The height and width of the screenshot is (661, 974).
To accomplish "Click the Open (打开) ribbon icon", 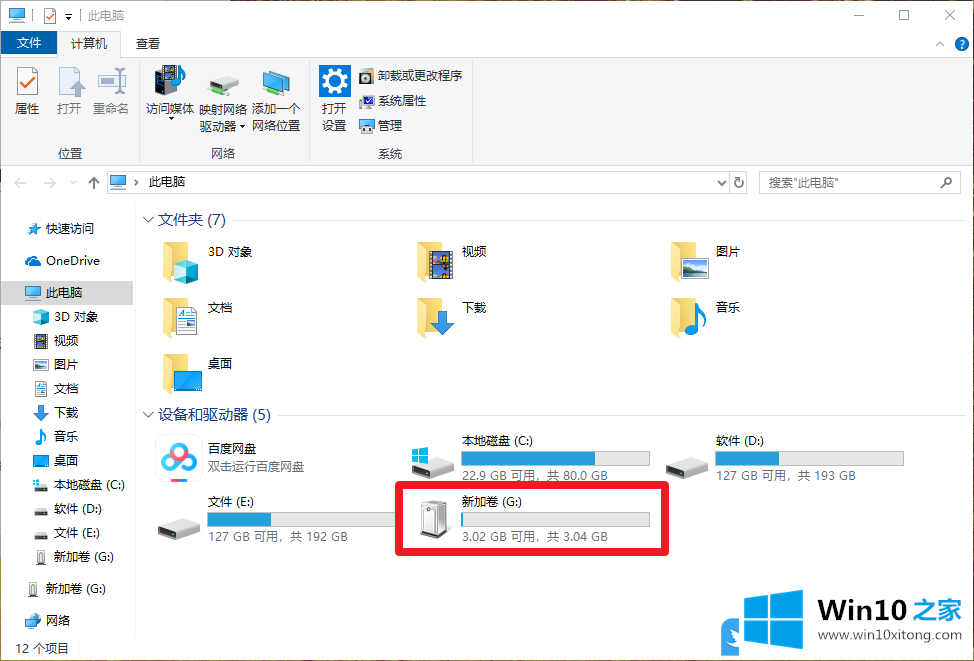I will pyautogui.click(x=70, y=91).
